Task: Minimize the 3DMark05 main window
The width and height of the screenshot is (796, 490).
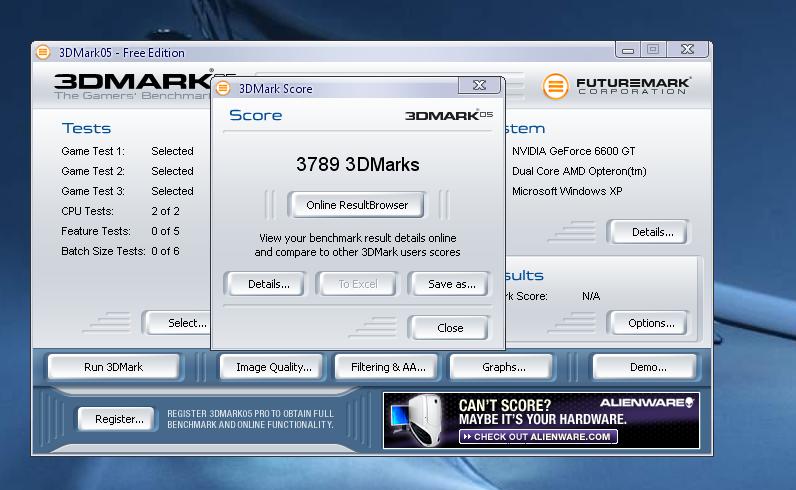Action: pyautogui.click(x=628, y=50)
